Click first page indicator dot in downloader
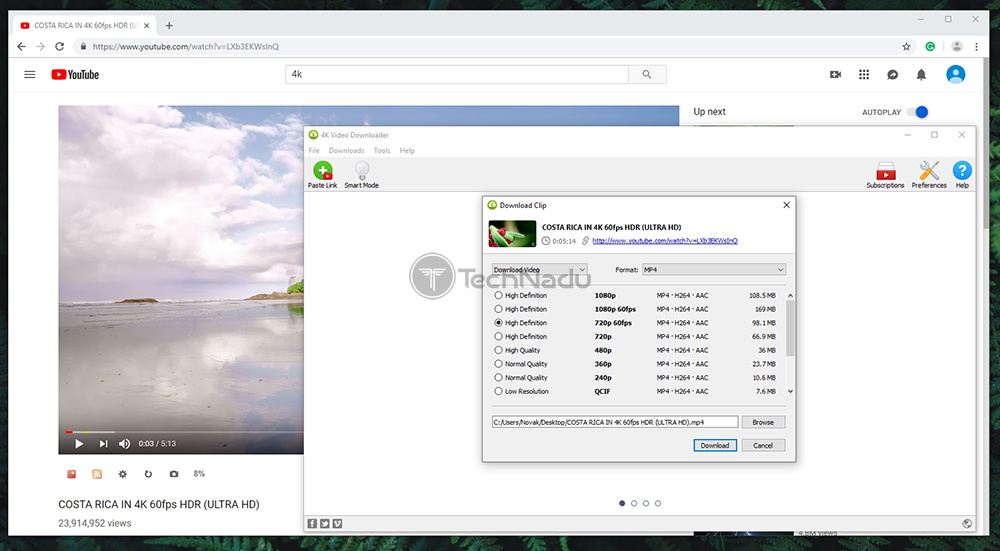Viewport: 1000px width, 551px height. 622,503
